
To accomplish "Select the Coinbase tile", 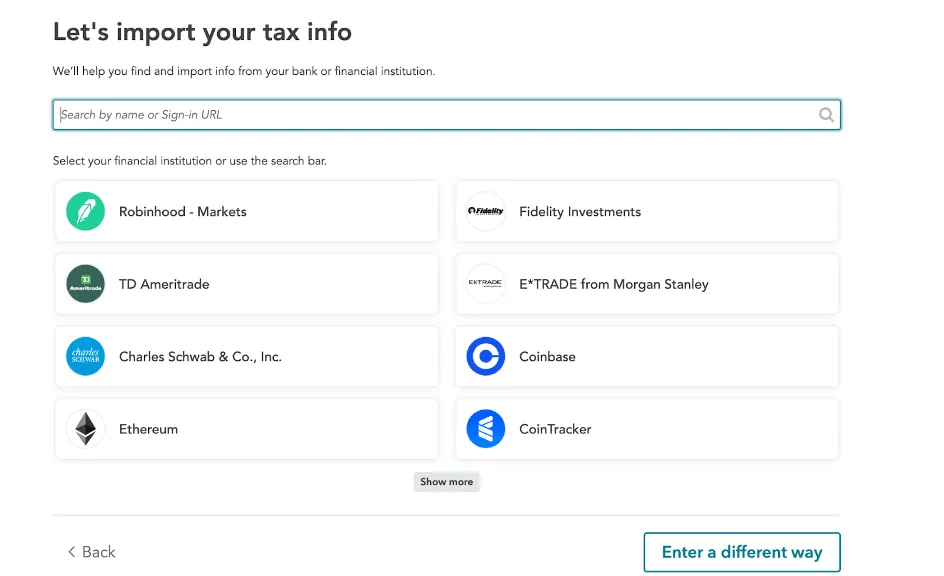I will 647,356.
